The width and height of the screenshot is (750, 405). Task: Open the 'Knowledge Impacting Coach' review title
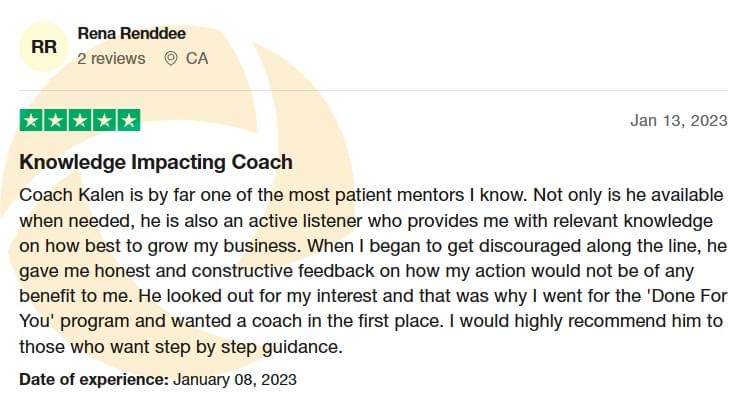[x=156, y=162]
